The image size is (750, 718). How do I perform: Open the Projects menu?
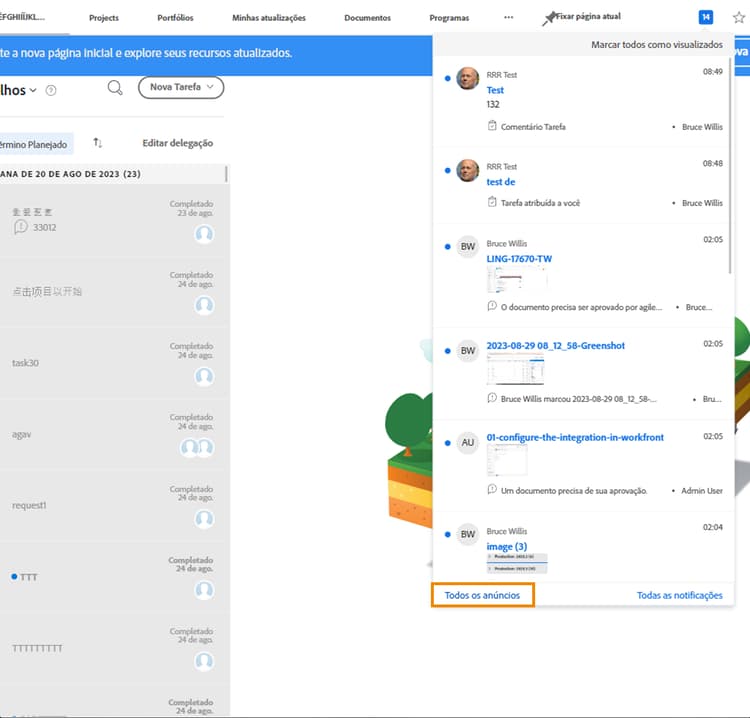[104, 18]
